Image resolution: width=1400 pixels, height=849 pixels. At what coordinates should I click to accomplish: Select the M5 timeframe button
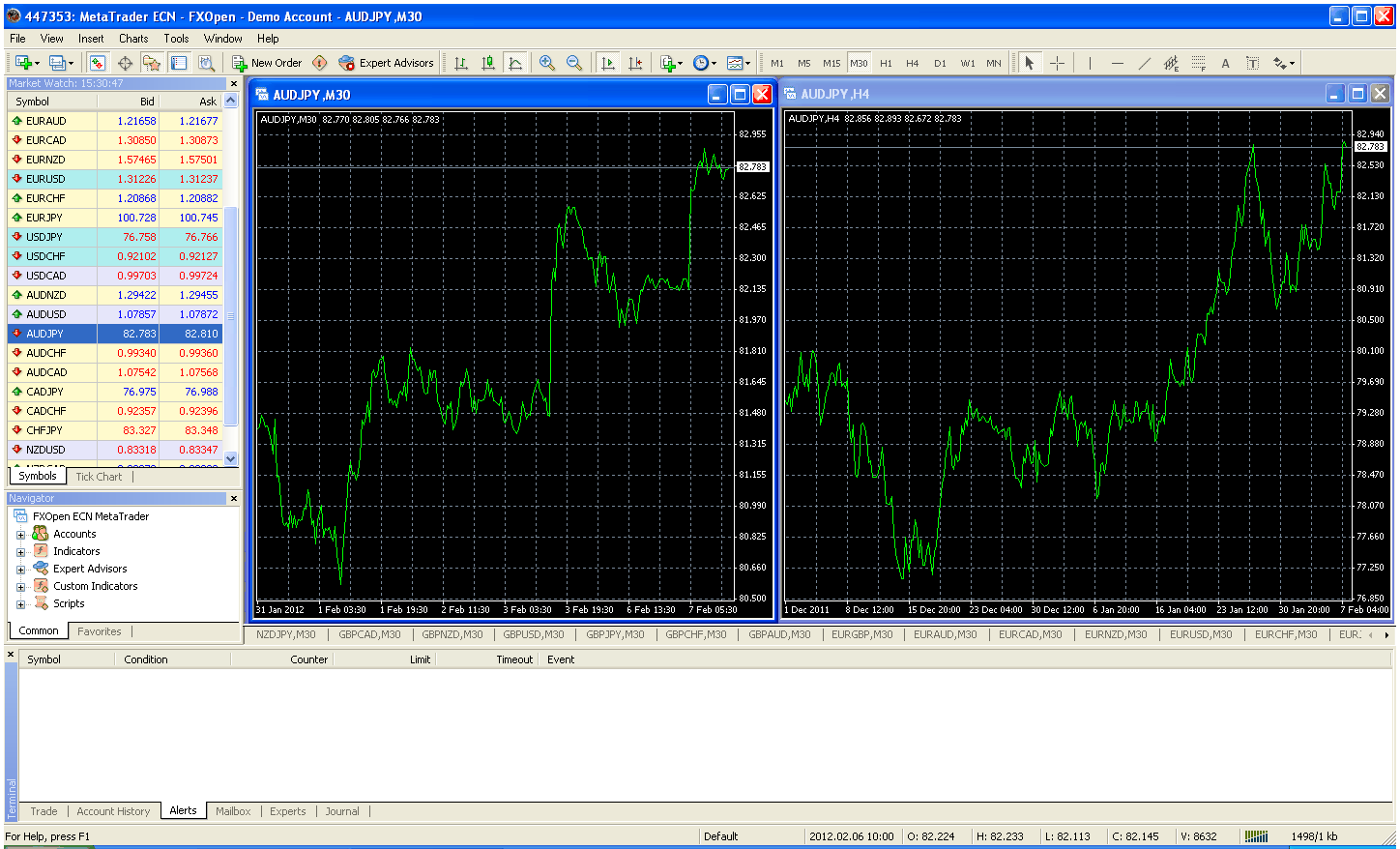click(x=804, y=63)
